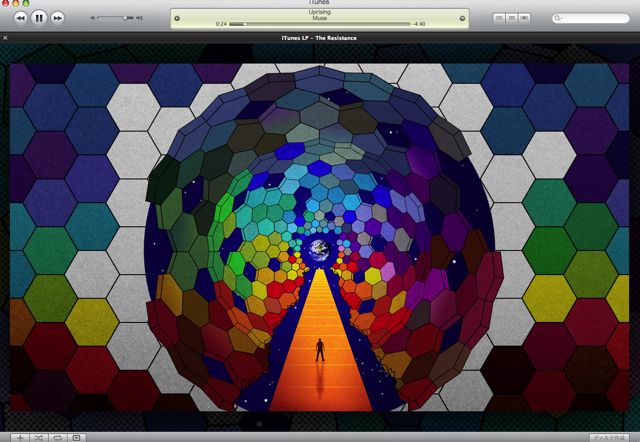Switch to grid view
The width and height of the screenshot is (640, 442).
click(x=511, y=18)
